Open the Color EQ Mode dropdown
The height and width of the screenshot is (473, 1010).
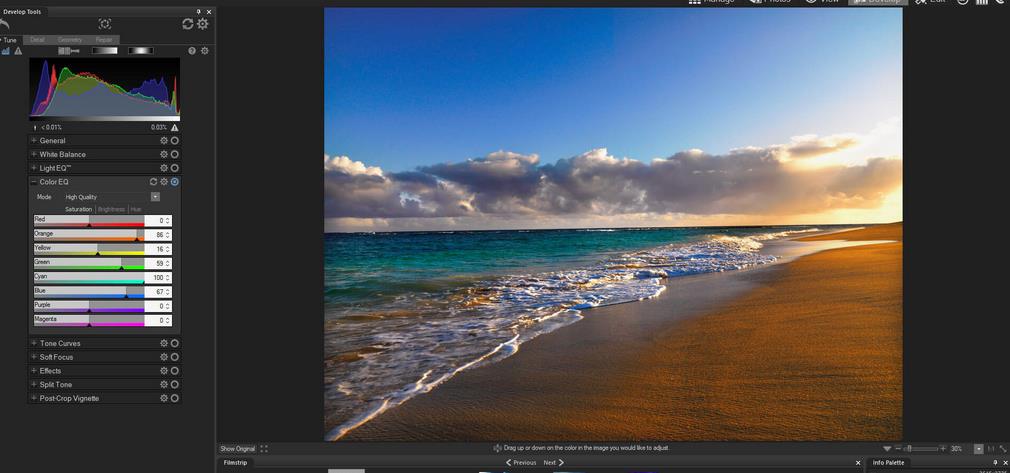coord(155,197)
